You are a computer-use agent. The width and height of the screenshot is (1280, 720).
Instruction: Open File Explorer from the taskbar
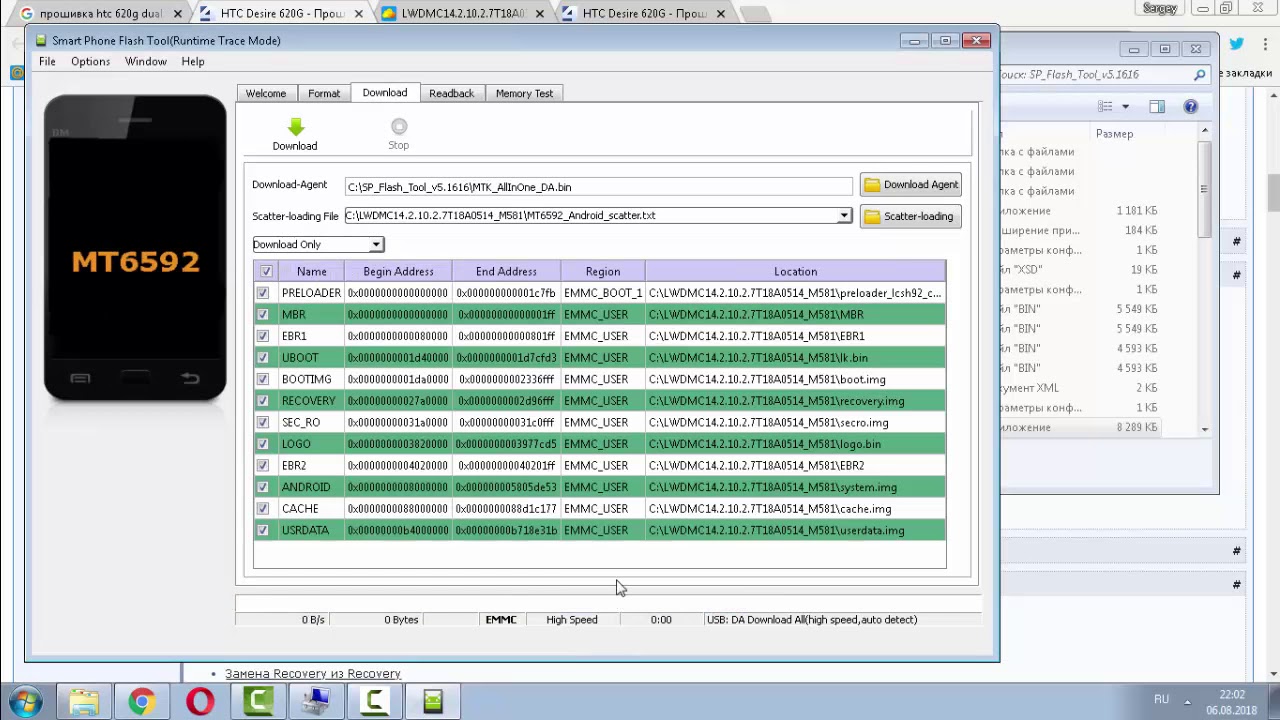pyautogui.click(x=83, y=701)
